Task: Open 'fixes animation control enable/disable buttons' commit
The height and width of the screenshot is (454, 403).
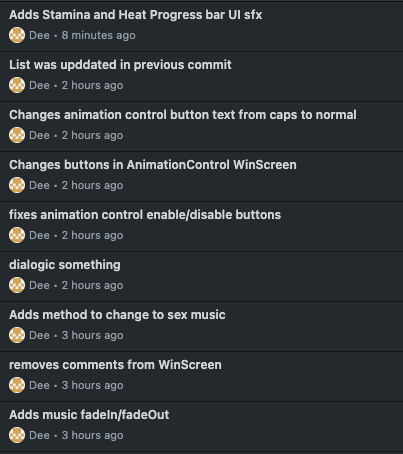Action: (145, 215)
